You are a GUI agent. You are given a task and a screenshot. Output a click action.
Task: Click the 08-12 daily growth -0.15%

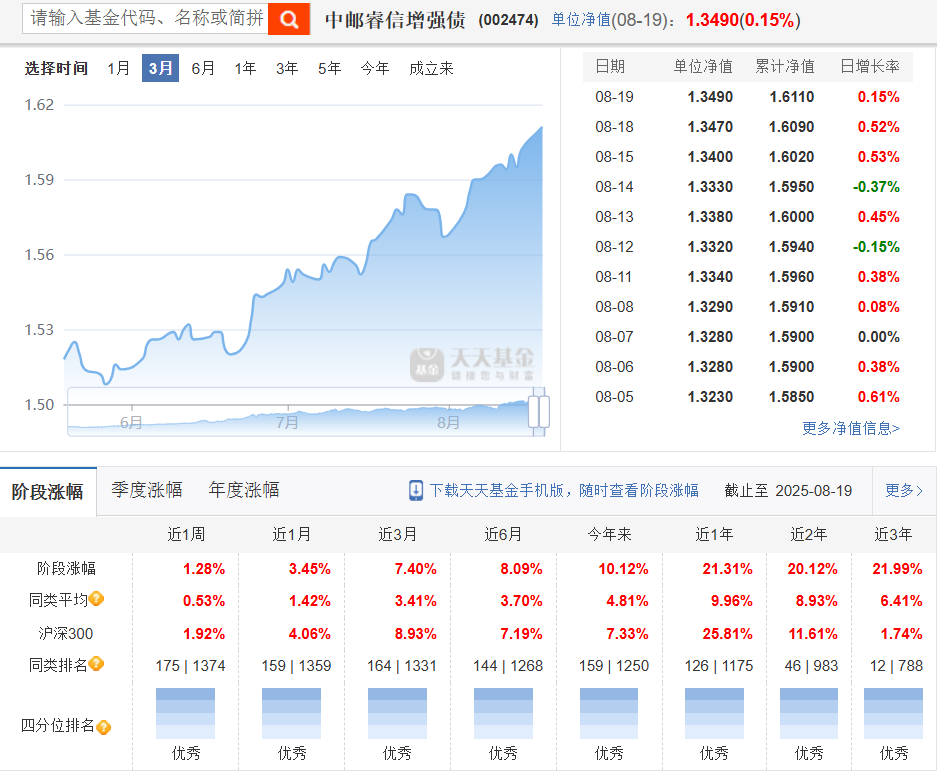click(x=876, y=247)
